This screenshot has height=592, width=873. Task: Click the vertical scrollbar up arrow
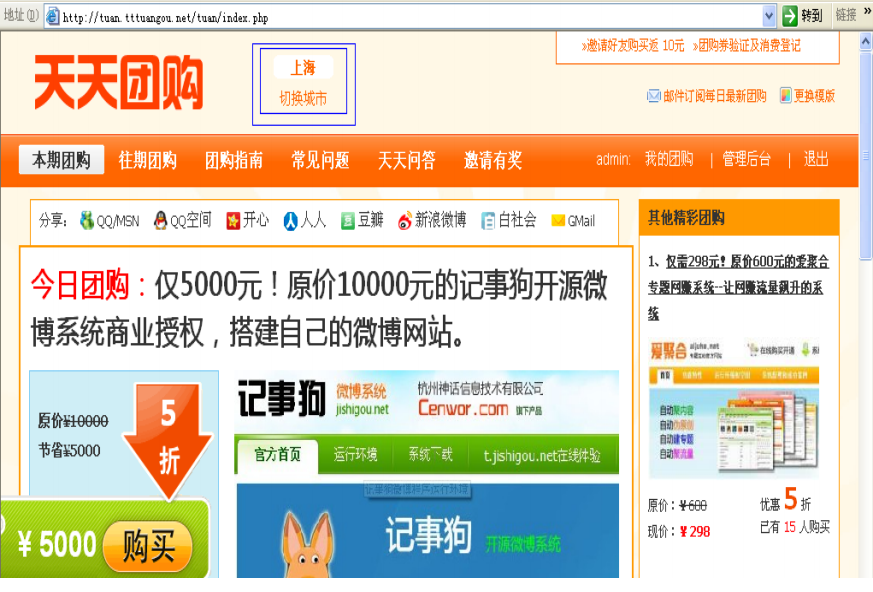866,41
